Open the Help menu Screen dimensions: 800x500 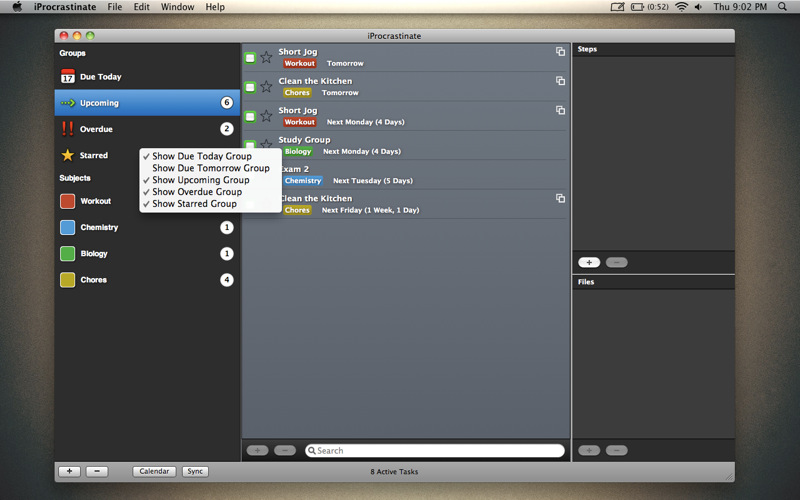click(215, 7)
